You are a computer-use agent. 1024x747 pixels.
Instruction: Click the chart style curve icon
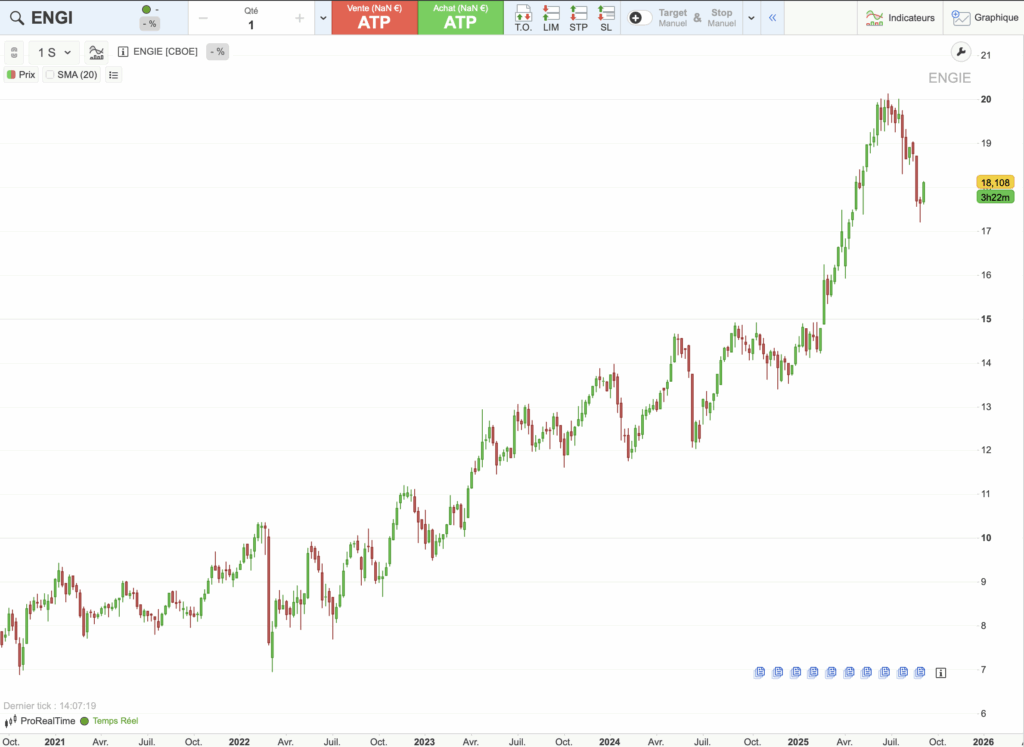tap(96, 51)
